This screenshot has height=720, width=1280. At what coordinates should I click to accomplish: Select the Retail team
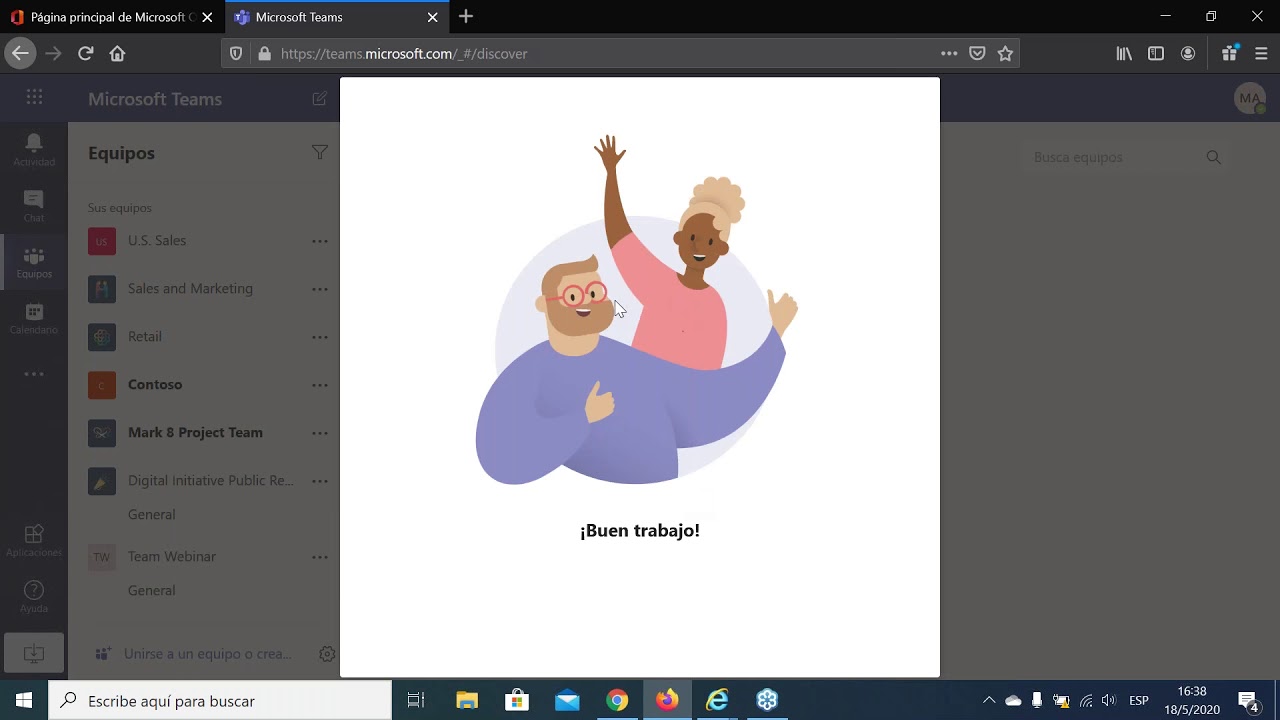[145, 336]
